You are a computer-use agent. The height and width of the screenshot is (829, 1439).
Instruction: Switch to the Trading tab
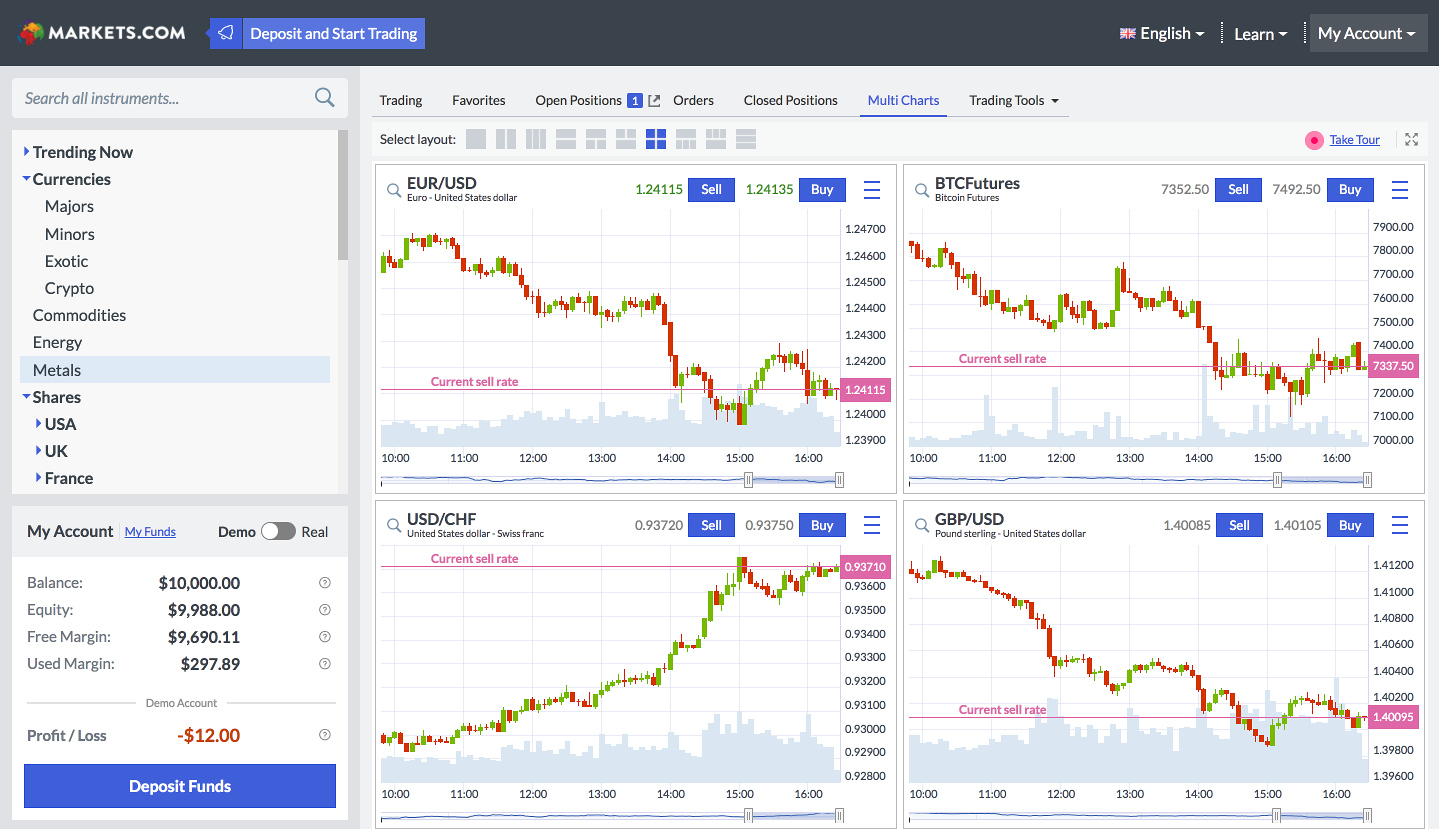tap(401, 100)
